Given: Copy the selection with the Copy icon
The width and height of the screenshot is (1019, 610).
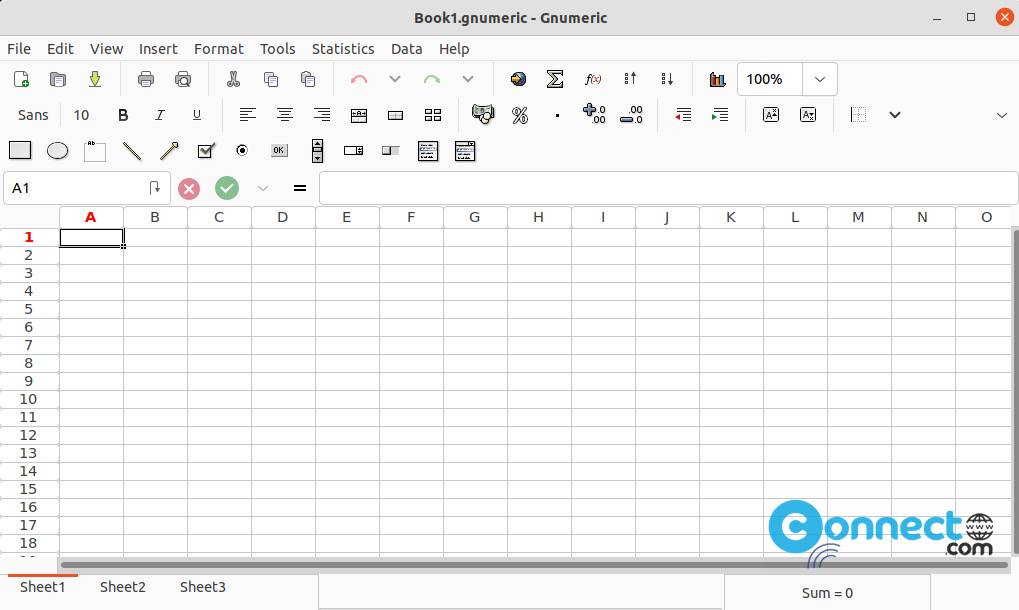Looking at the screenshot, I should click(271, 79).
